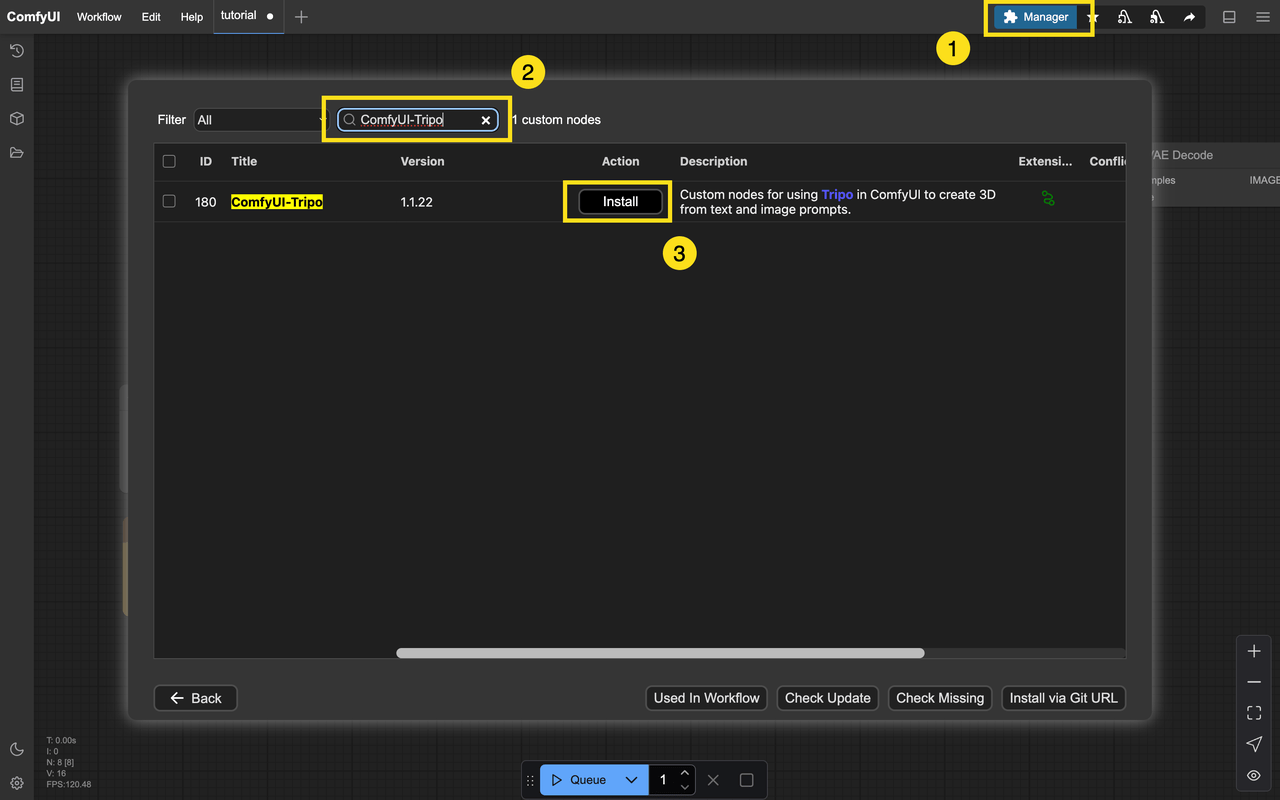Image resolution: width=1280 pixels, height=800 pixels.
Task: Toggle dark theme with the moon icon
Action: point(16,749)
